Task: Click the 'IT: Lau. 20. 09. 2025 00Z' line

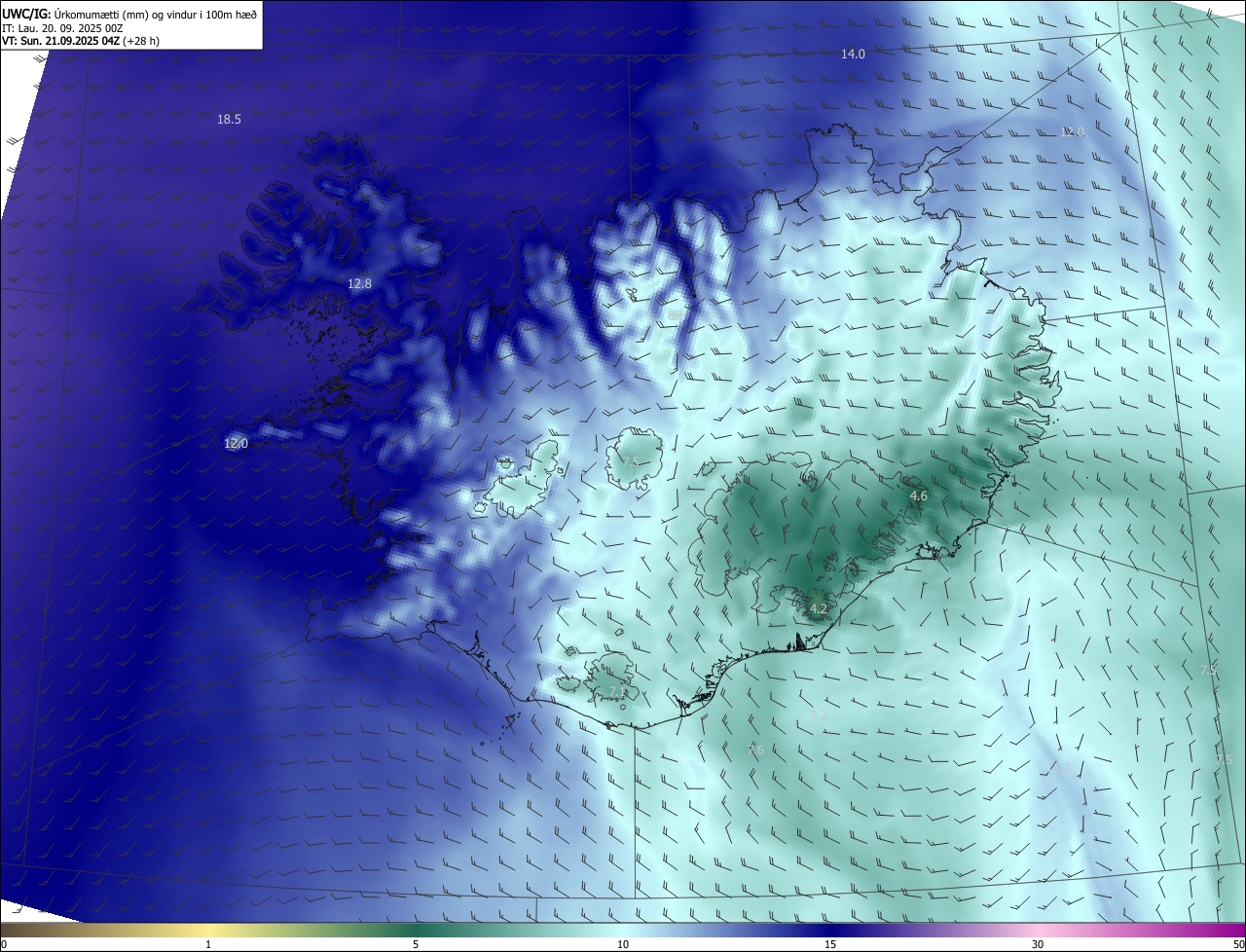Action: pyautogui.click(x=64, y=27)
